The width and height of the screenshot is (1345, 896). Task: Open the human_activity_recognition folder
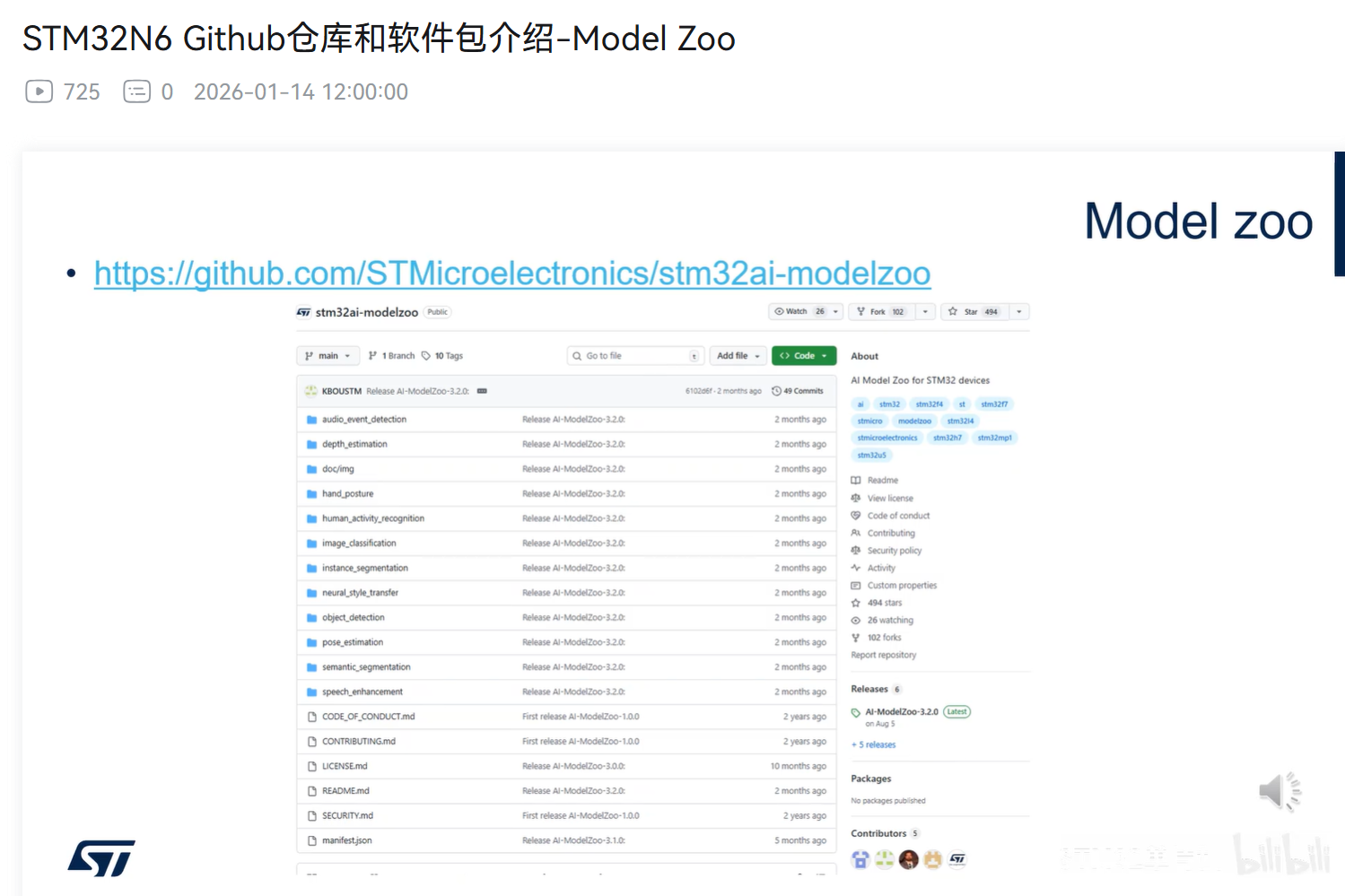click(373, 518)
